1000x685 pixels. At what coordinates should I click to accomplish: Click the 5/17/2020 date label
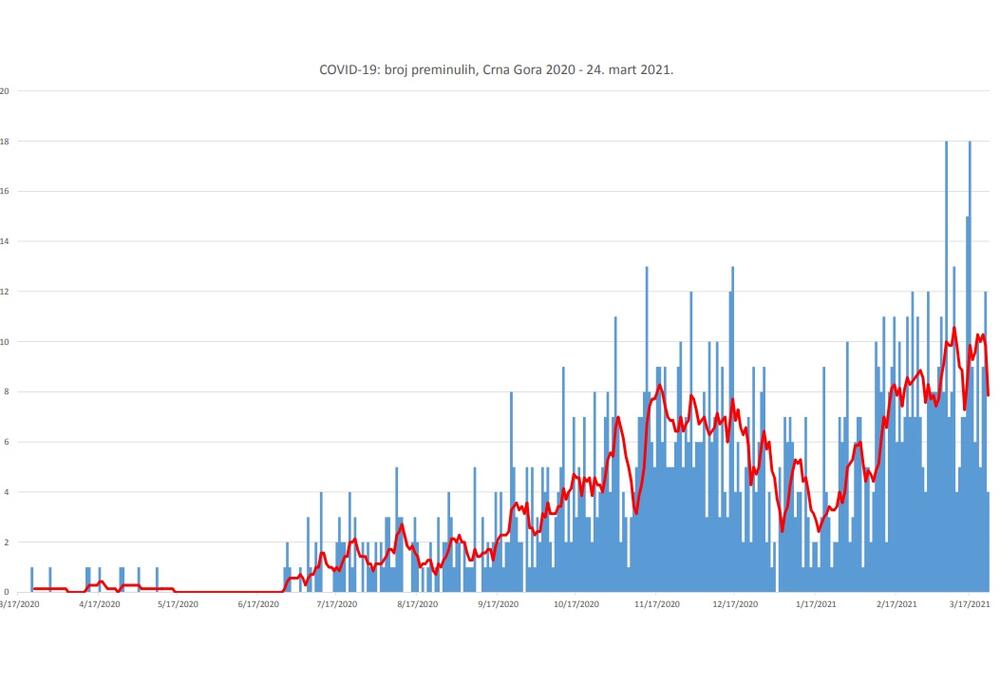pyautogui.click(x=178, y=604)
